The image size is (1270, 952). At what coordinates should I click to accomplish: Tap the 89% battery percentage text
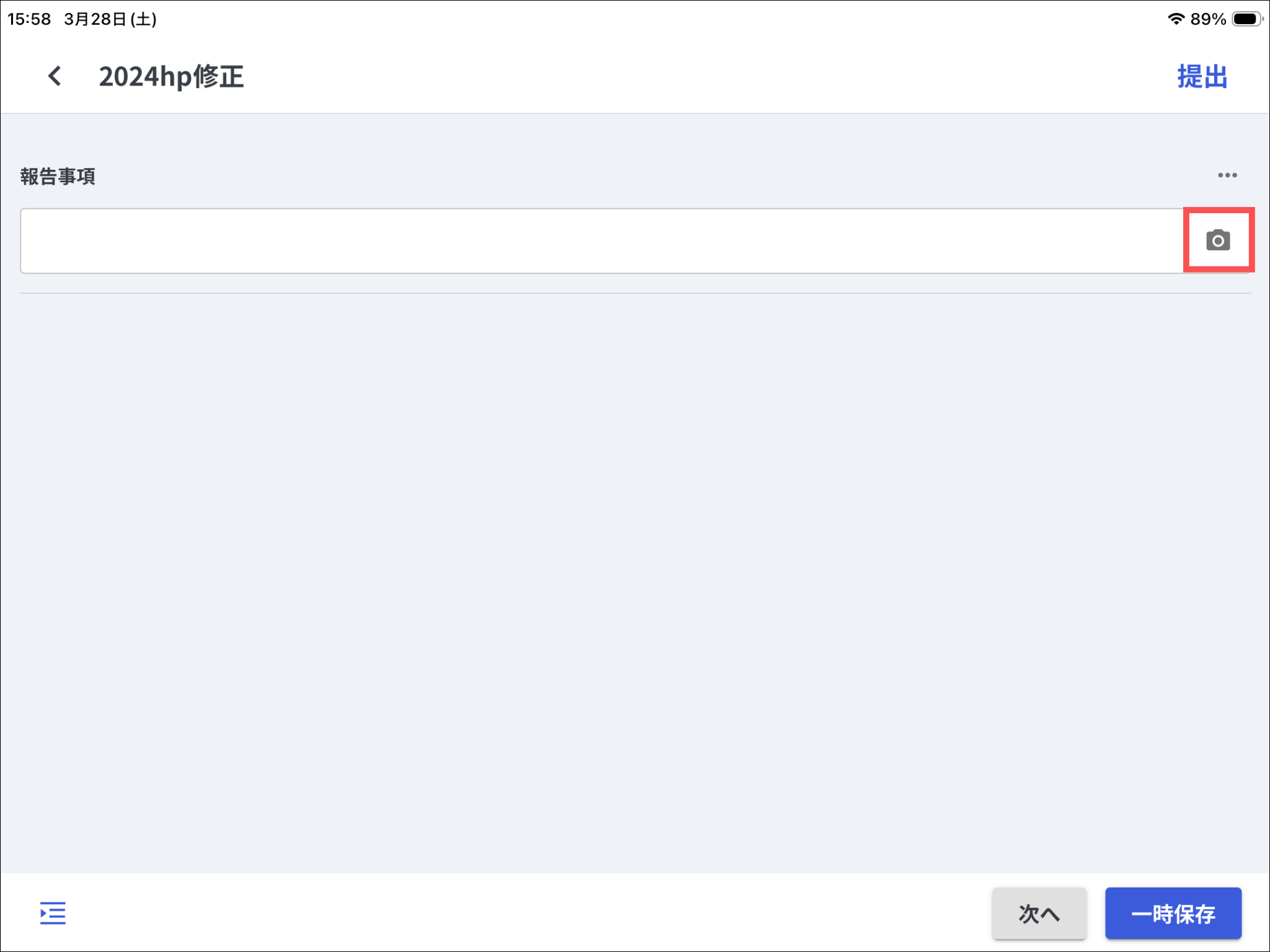click(x=1208, y=19)
